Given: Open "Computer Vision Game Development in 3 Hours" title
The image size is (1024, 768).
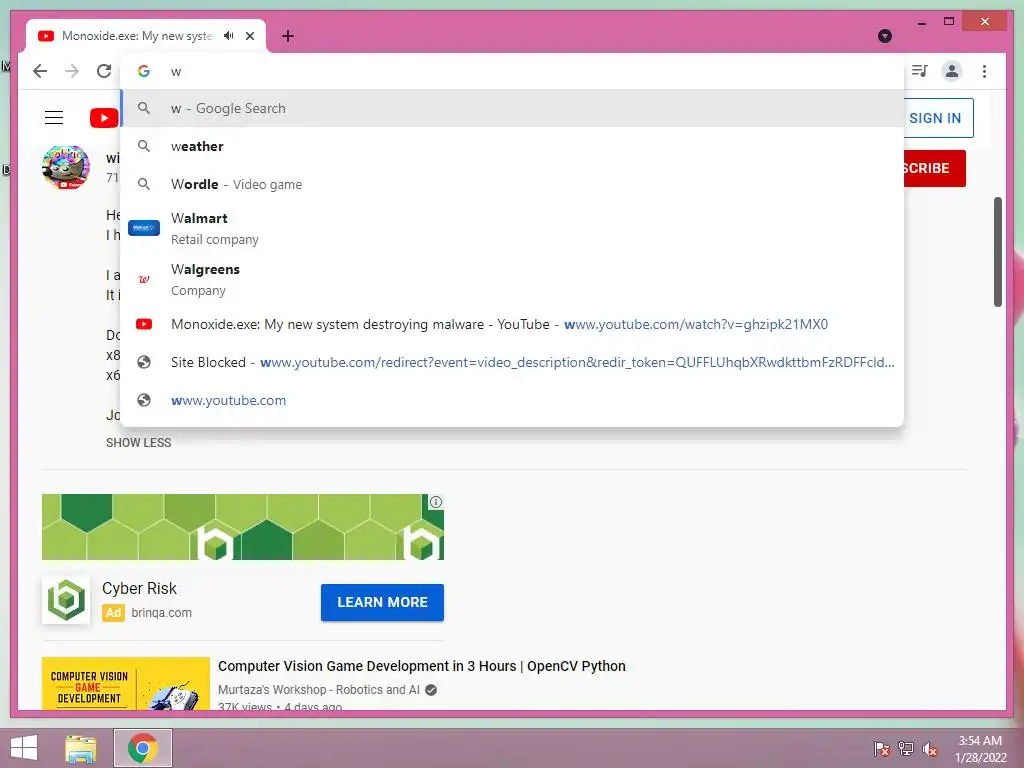Looking at the screenshot, I should tap(422, 666).
